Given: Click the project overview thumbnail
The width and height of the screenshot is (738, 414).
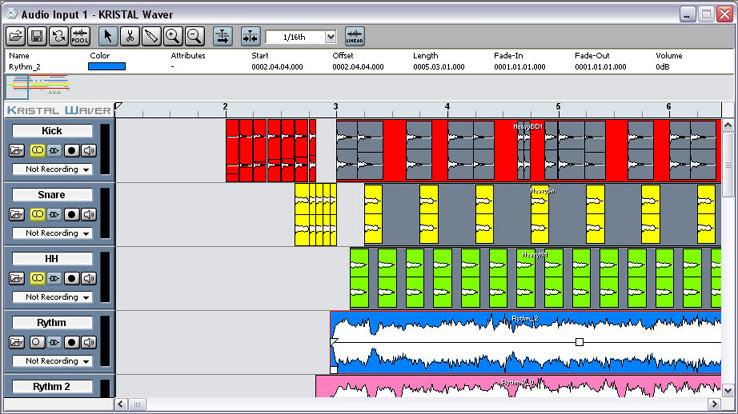Looking at the screenshot, I should (x=38, y=85).
